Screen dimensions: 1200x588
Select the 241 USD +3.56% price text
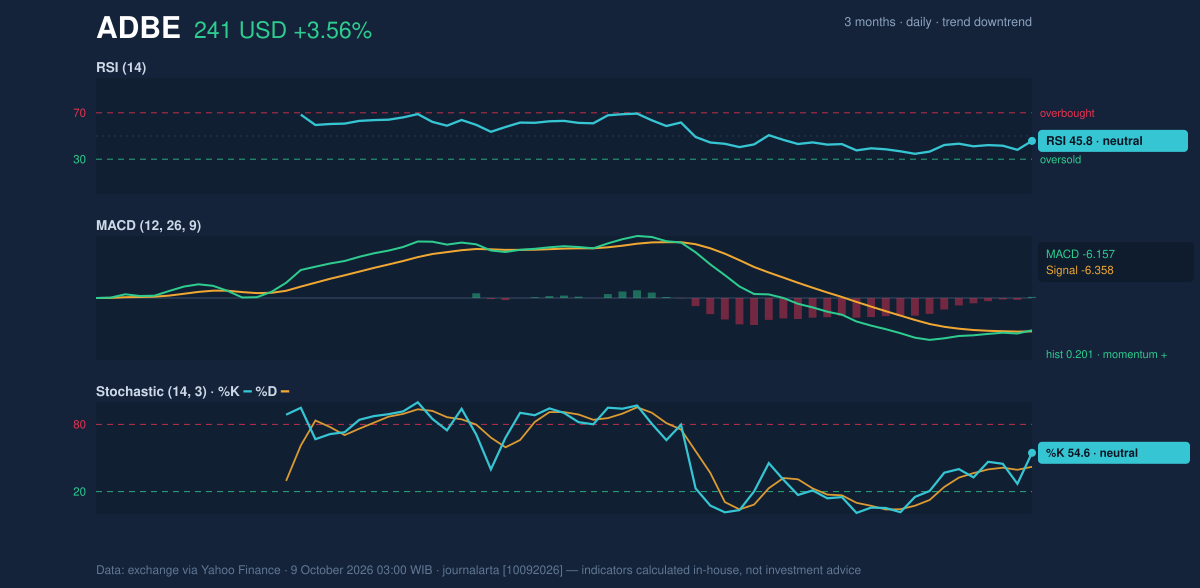click(x=283, y=31)
